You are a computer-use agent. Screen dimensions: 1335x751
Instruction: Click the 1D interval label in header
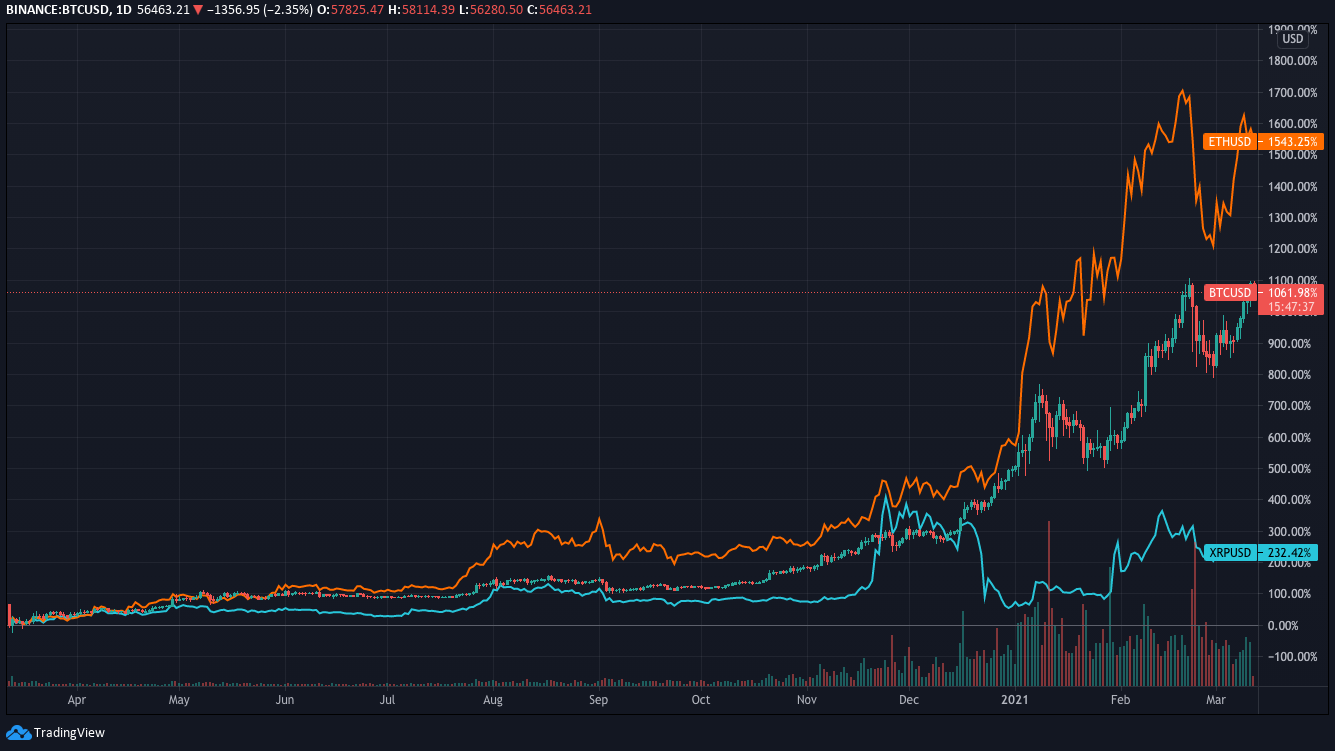click(121, 10)
